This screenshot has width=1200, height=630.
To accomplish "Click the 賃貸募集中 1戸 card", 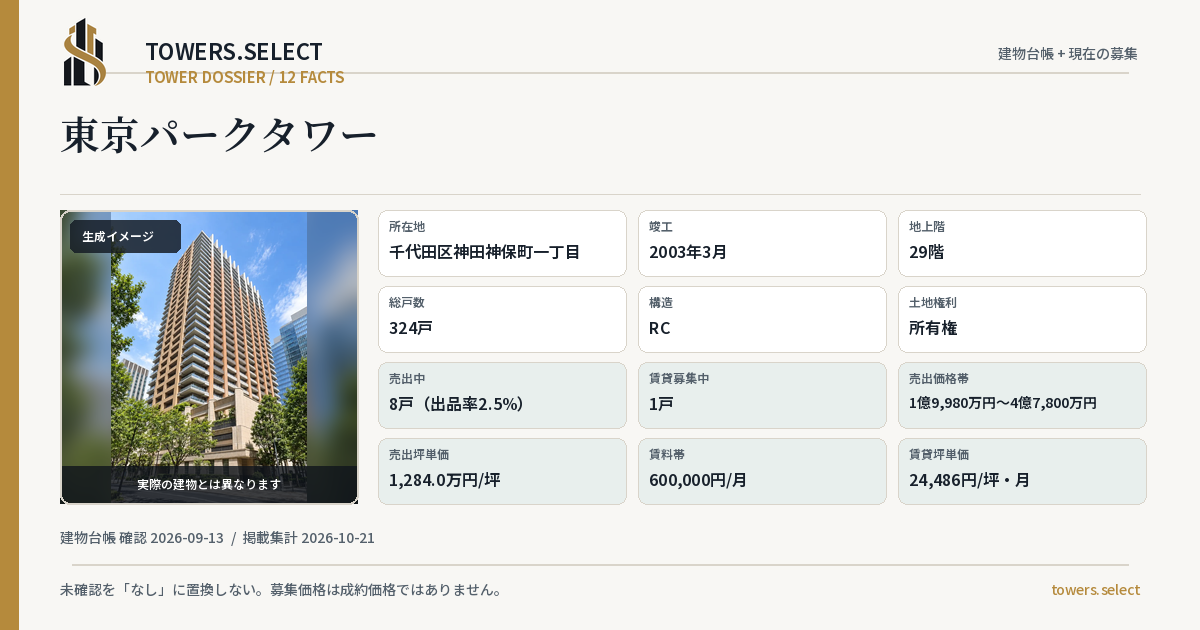I will [x=762, y=395].
